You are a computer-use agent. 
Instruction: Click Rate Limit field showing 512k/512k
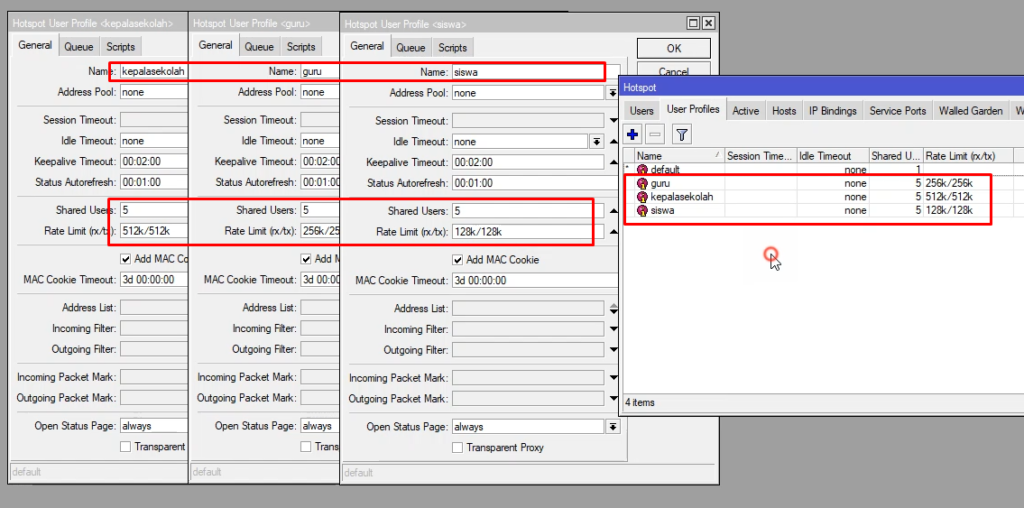(x=154, y=231)
